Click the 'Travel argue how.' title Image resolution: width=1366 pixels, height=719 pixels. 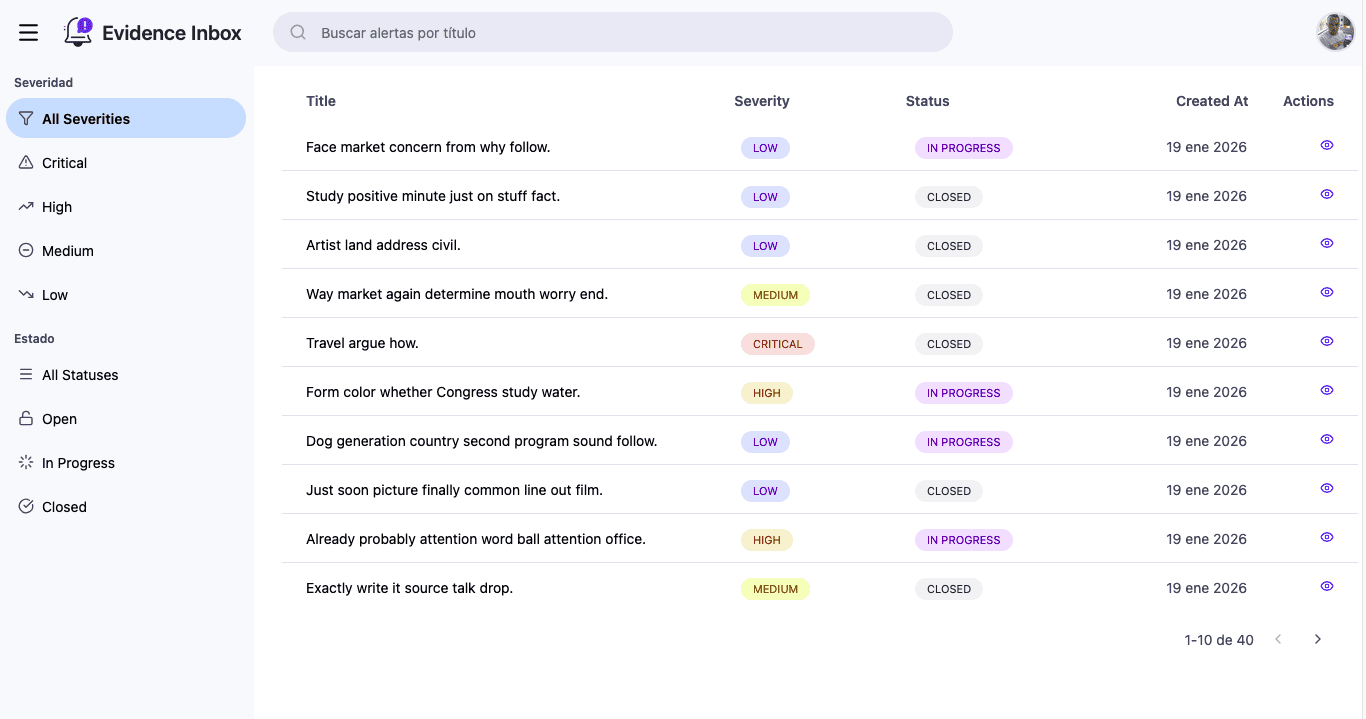click(362, 343)
